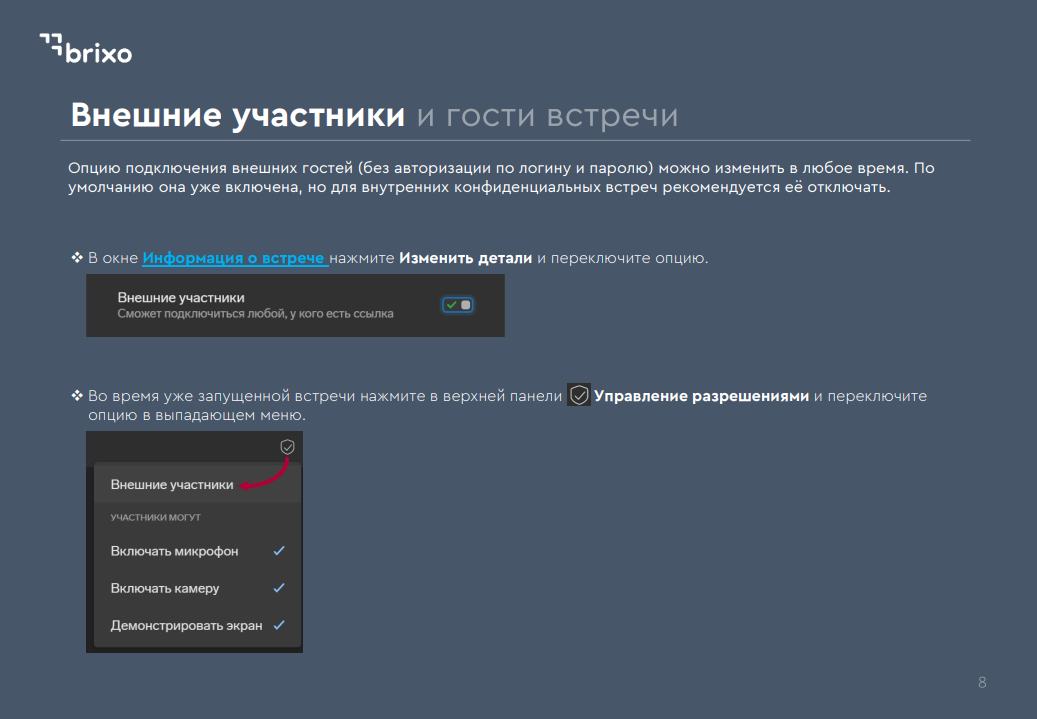Click the diamond bullet before 'В окне'
Image resolution: width=1037 pixels, height=719 pixels.
pos(76,258)
